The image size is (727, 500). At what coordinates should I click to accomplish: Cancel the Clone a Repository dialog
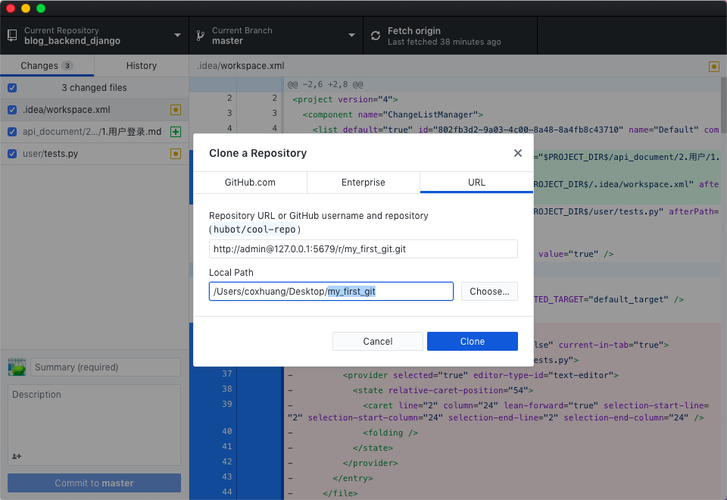(377, 341)
